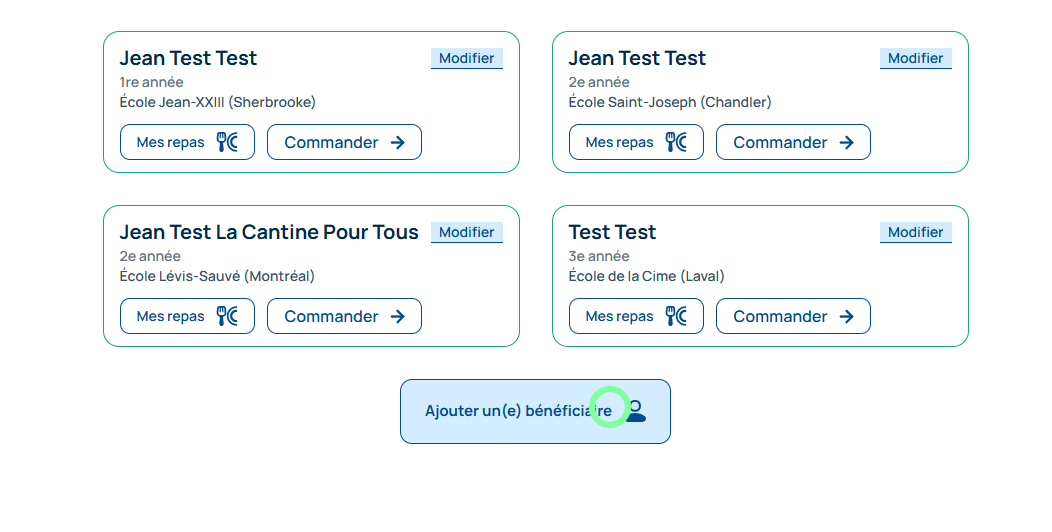Click the add-person icon for new beneficiary
The width and height of the screenshot is (1052, 532).
click(635, 410)
